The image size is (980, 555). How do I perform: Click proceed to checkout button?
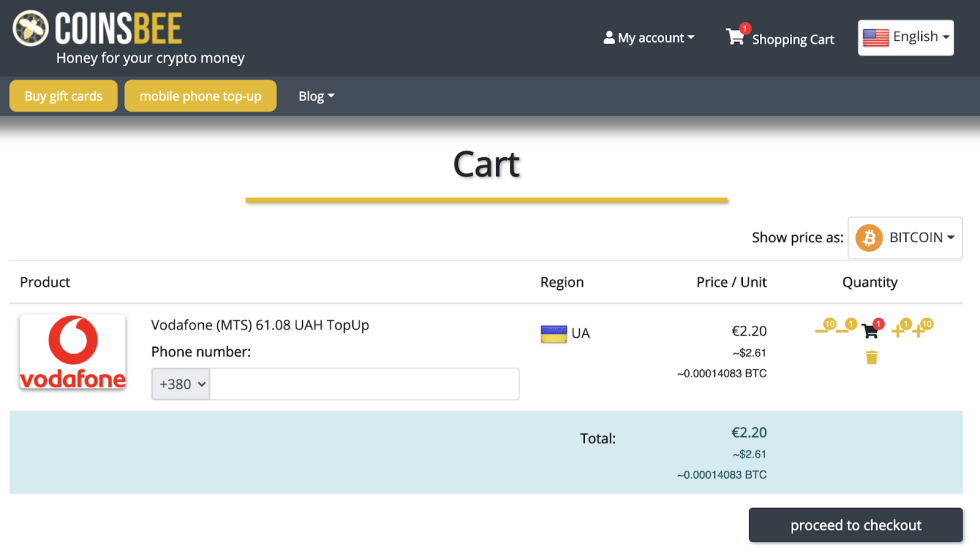point(856,525)
